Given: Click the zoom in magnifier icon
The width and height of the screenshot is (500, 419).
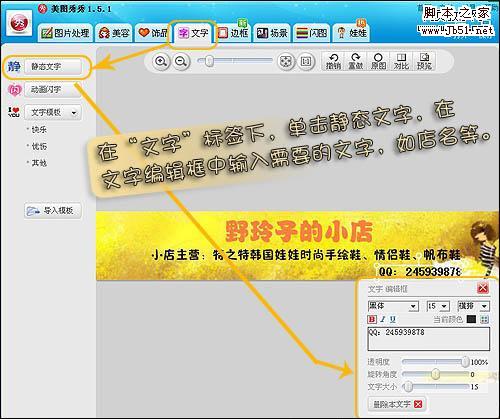Looking at the screenshot, I should tap(161, 62).
